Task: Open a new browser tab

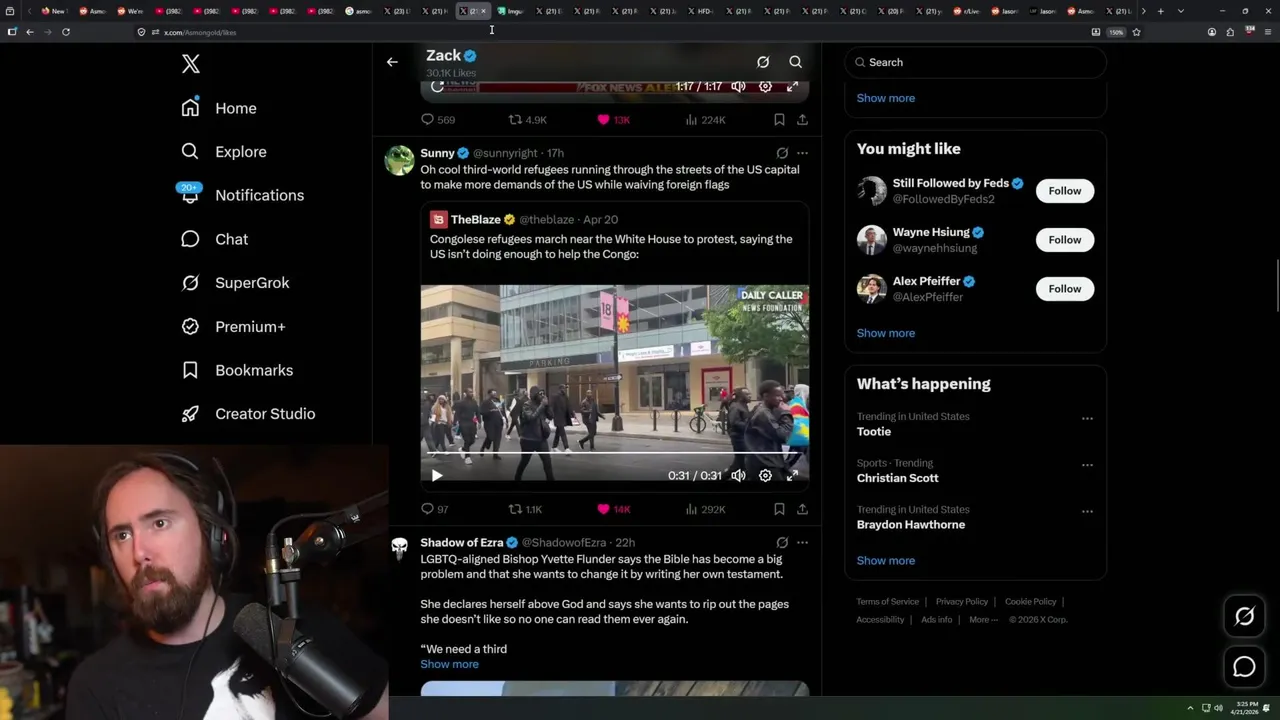Action: pos(1160,11)
